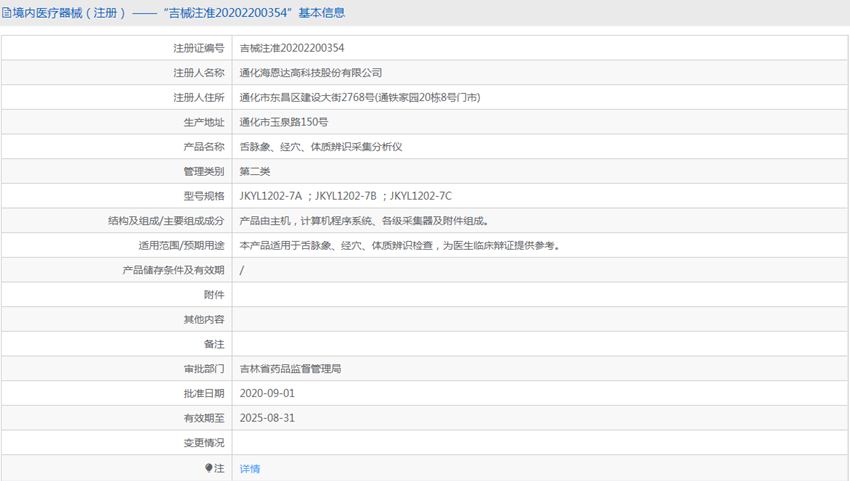Click the 适用范围/预期用途 label
Screen dimensions: 850x481
(x=181, y=246)
